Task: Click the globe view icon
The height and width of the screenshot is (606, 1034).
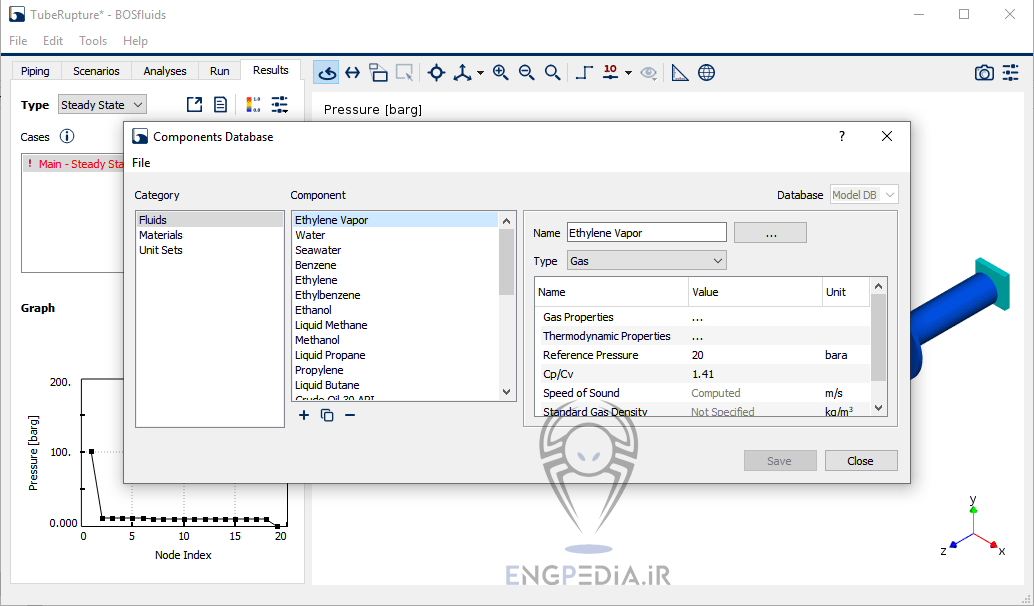Action: (x=706, y=72)
